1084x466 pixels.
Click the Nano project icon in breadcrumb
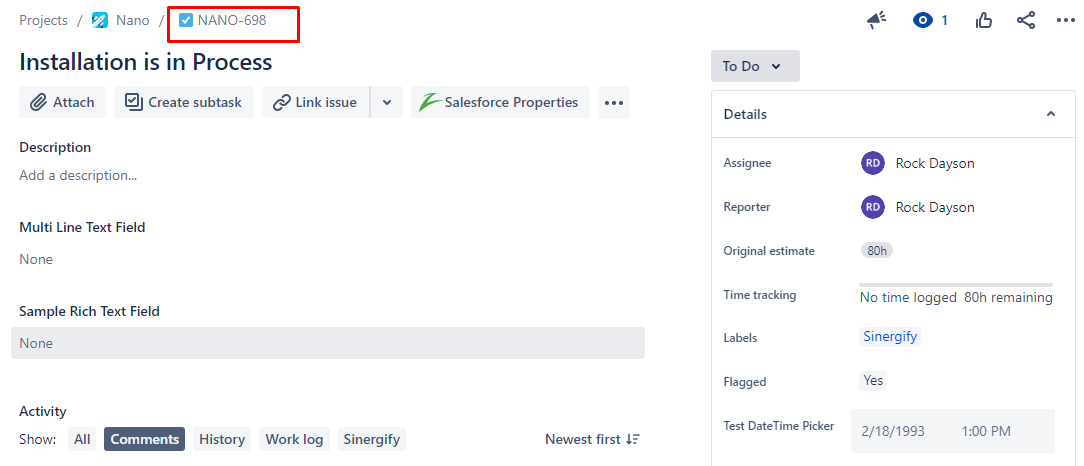pos(100,21)
